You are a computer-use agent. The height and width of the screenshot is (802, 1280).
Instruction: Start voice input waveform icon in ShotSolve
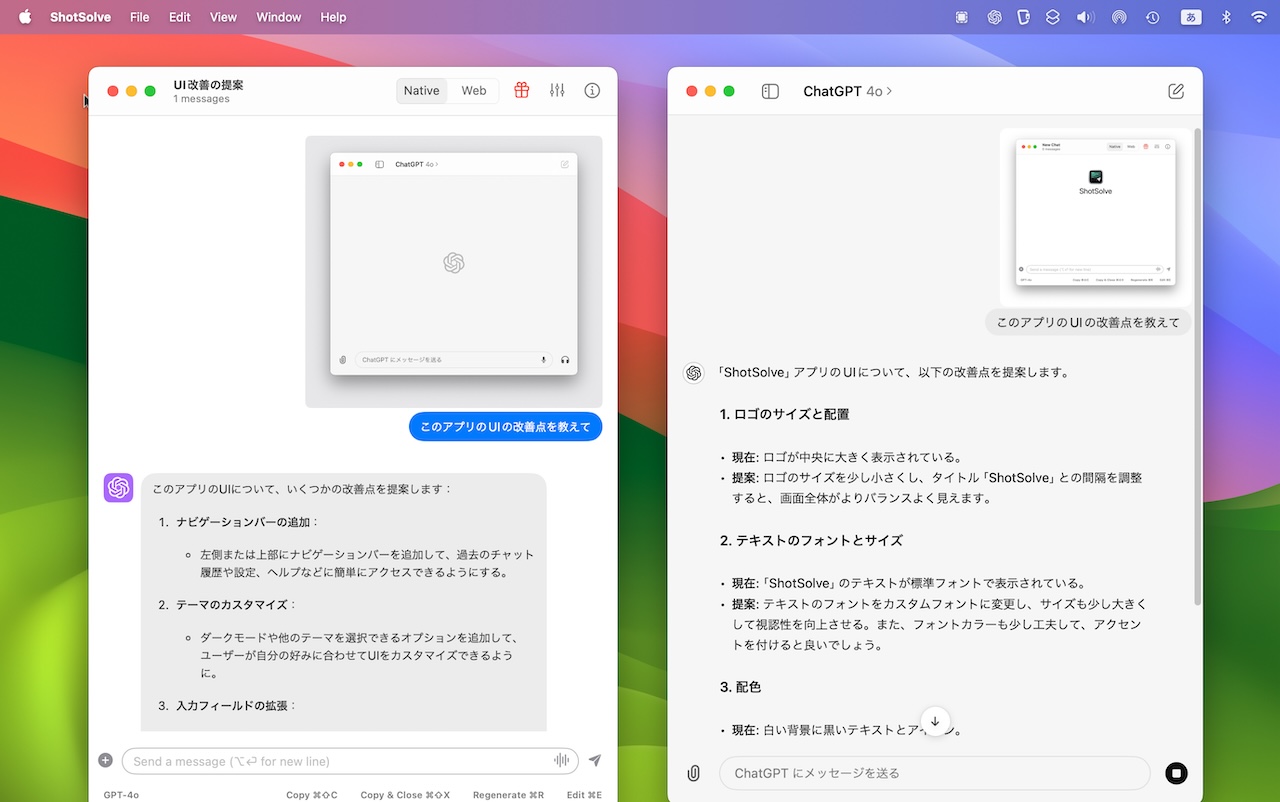pos(562,761)
